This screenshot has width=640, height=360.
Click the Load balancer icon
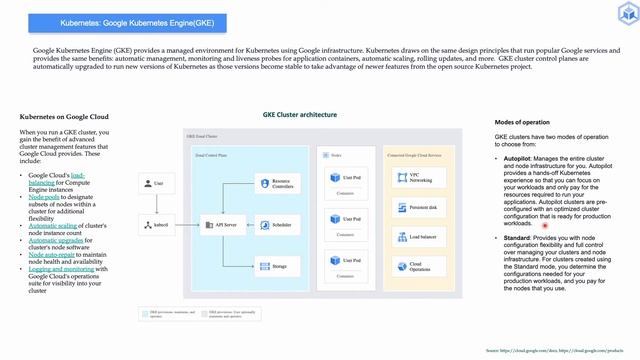(x=402, y=237)
